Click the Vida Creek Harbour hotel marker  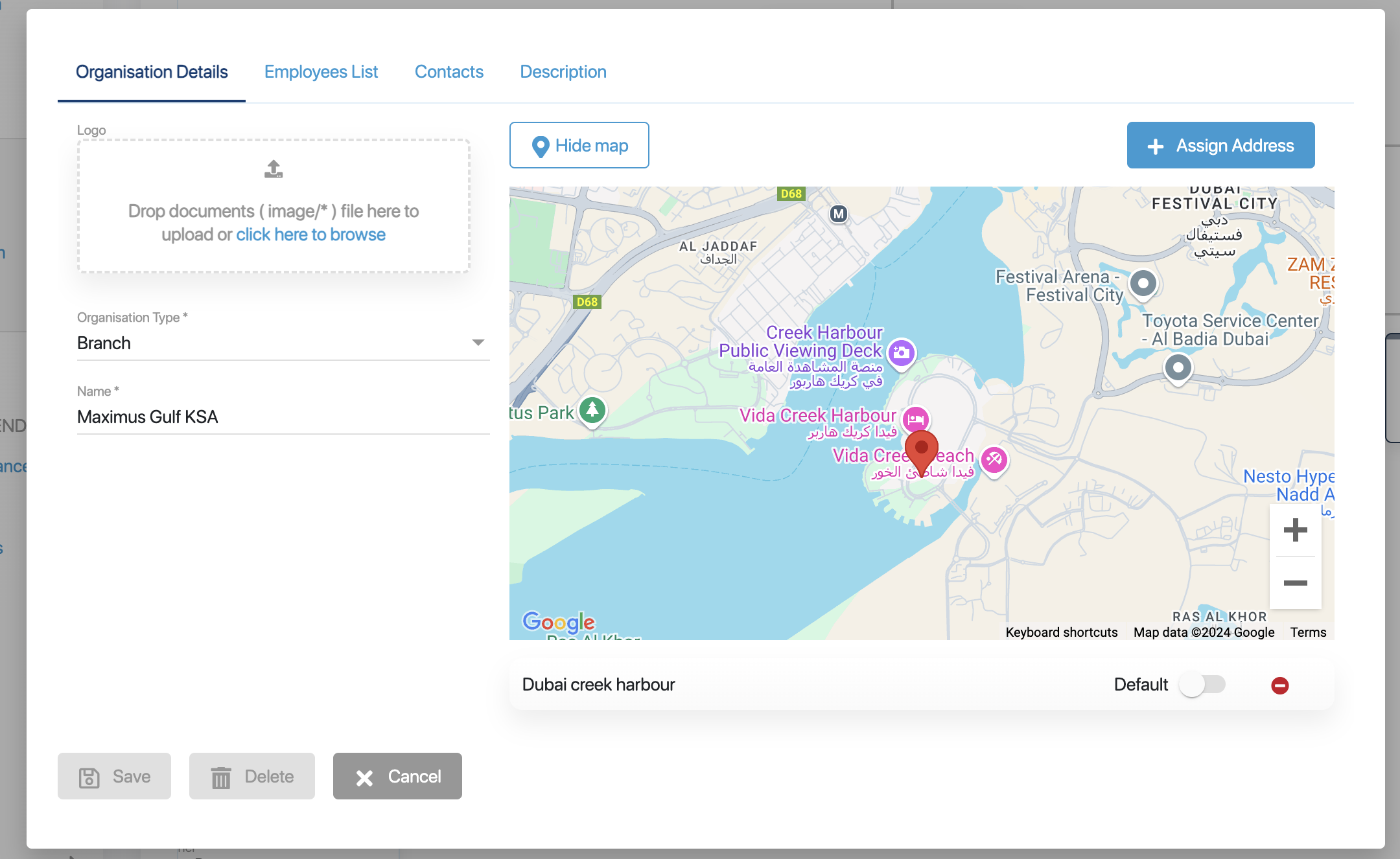(916, 420)
